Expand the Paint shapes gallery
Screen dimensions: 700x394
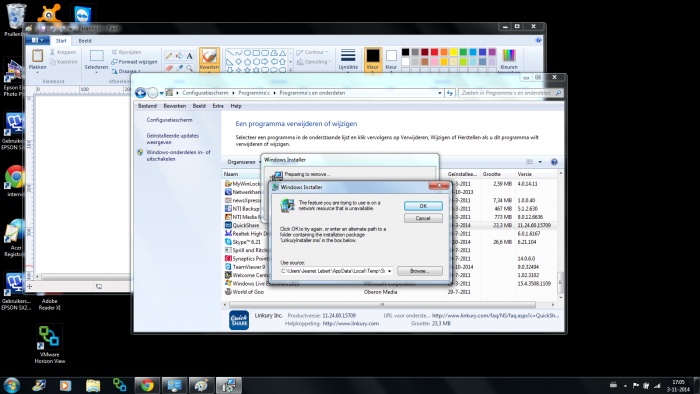tap(291, 70)
